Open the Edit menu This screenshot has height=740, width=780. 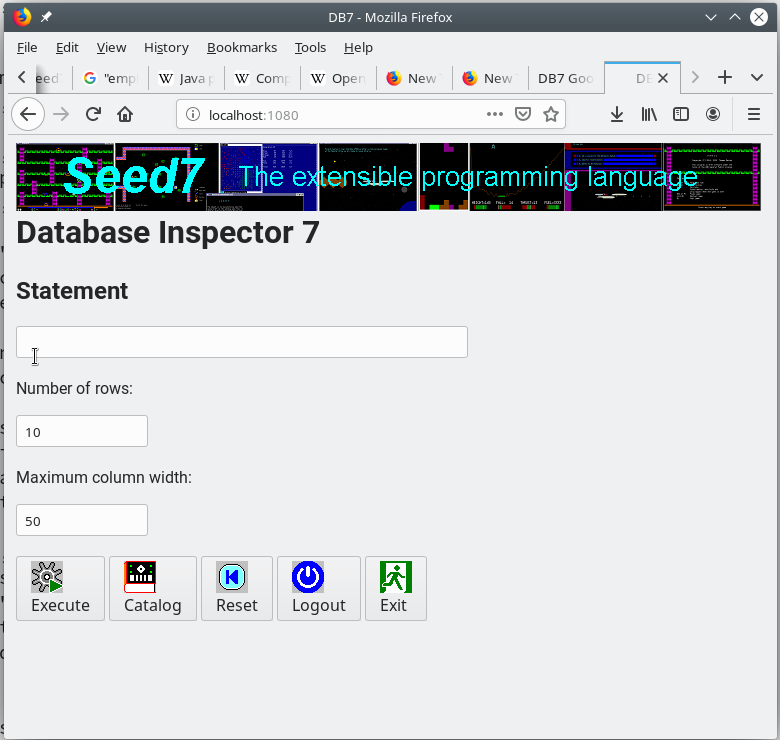67,48
